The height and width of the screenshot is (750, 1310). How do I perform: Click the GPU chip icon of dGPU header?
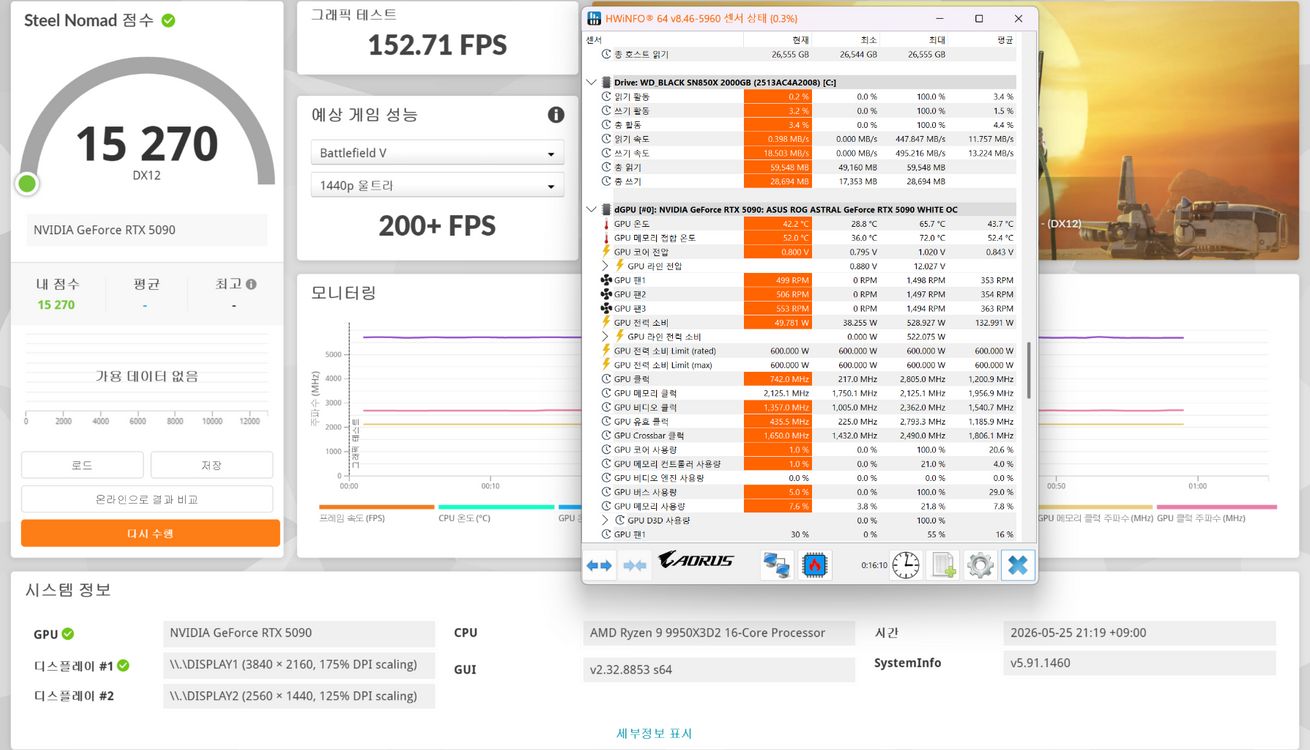tap(606, 210)
